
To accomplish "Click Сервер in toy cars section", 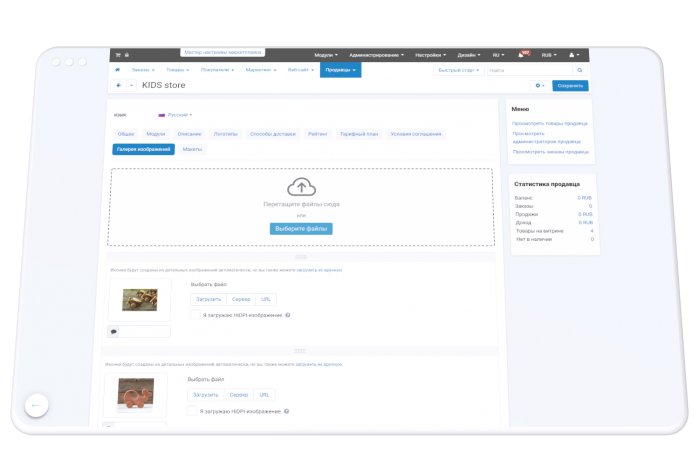I will (241, 299).
